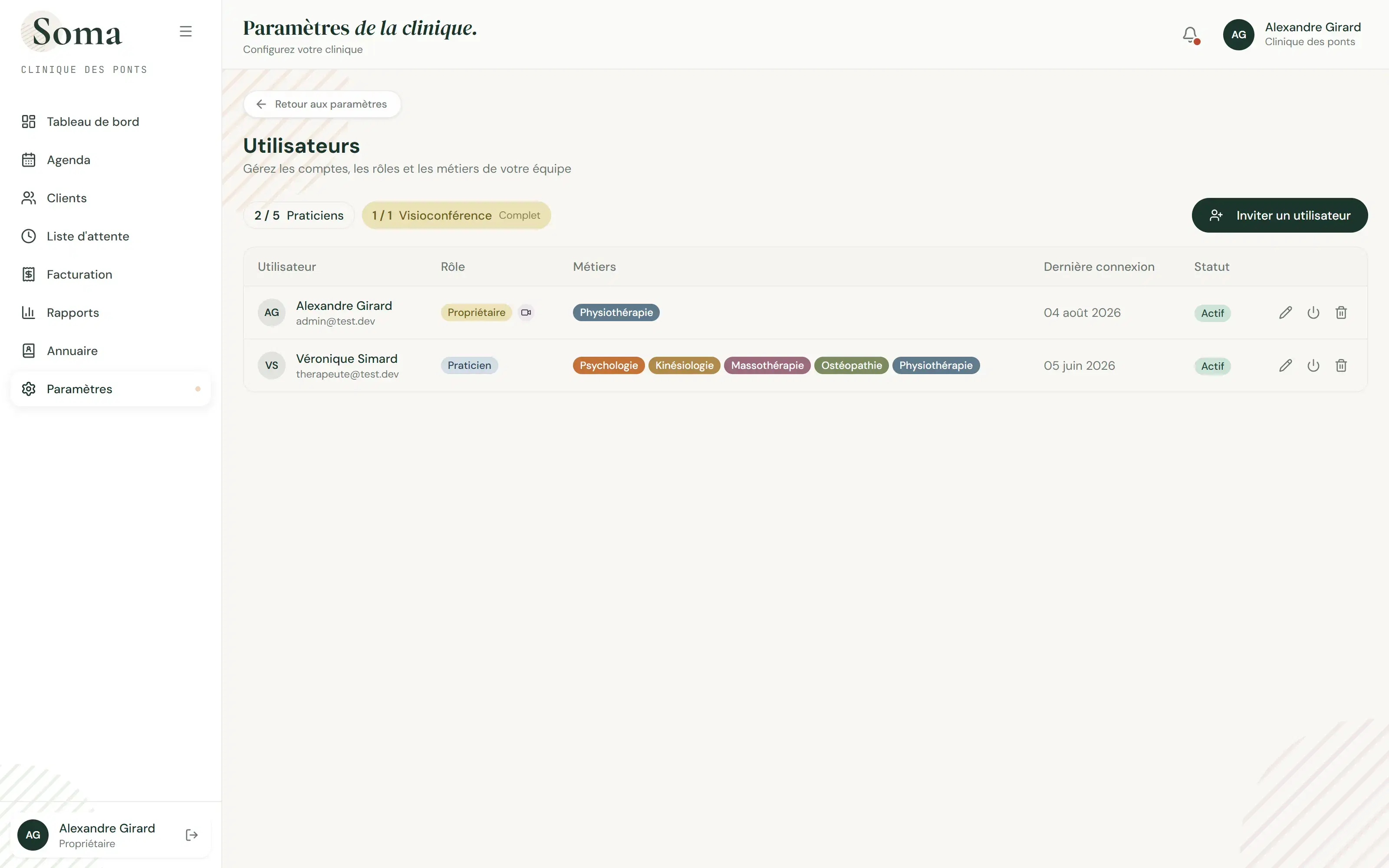Delete Véronique Simard with the trash icon
The width and height of the screenshot is (1389, 868).
1341,365
